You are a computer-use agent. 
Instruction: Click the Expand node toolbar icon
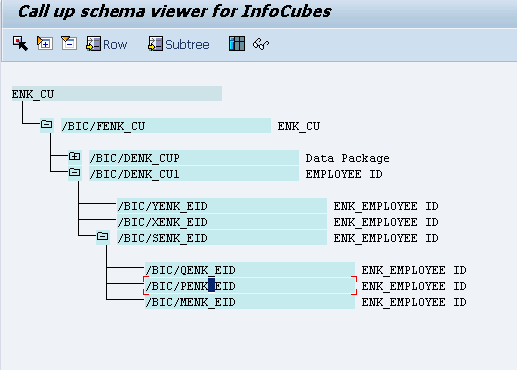45,43
